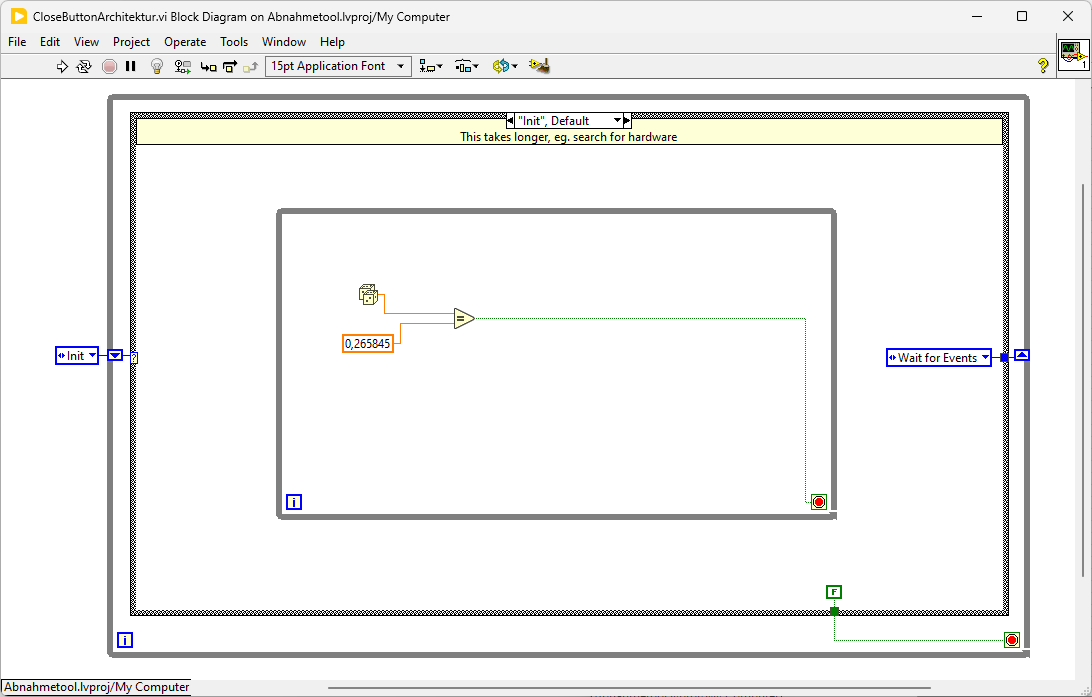Click Run Continuously icon
Viewport: 1092px width, 697px height.
(x=84, y=66)
